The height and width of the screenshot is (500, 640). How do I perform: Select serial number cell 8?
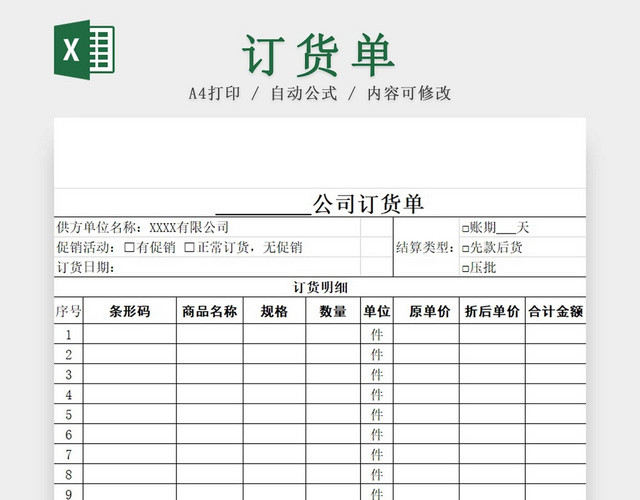[x=69, y=474]
